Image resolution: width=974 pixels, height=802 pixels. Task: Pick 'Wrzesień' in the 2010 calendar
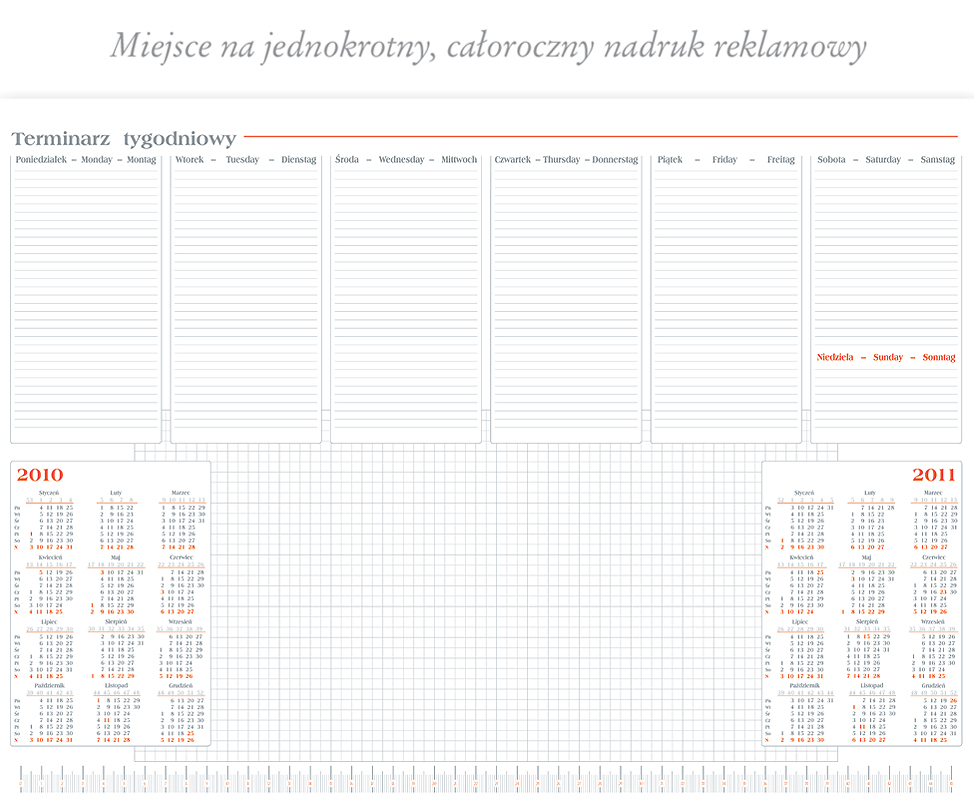coord(181,622)
